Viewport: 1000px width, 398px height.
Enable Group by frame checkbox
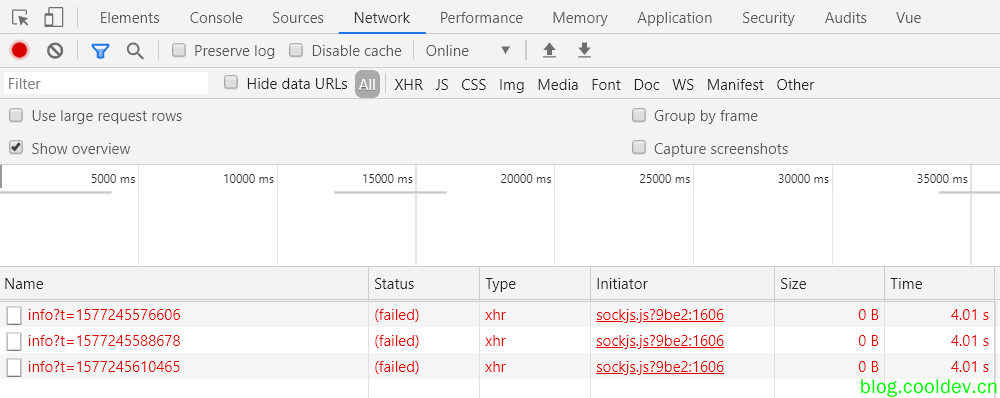pyautogui.click(x=638, y=115)
